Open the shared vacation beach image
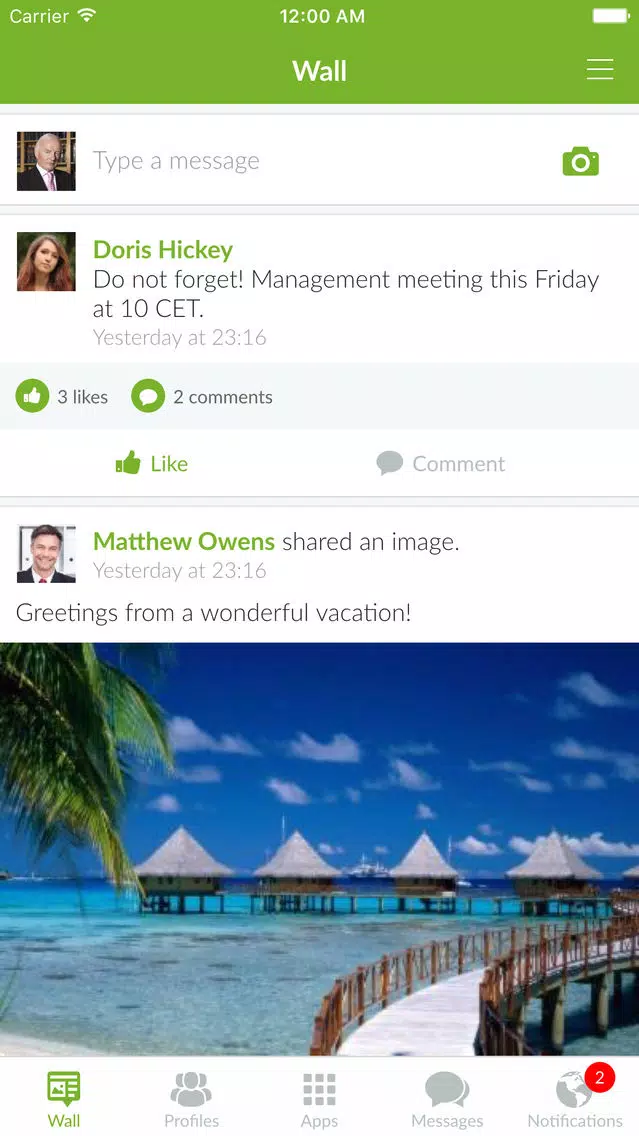Image resolution: width=639 pixels, height=1136 pixels. coord(320,849)
